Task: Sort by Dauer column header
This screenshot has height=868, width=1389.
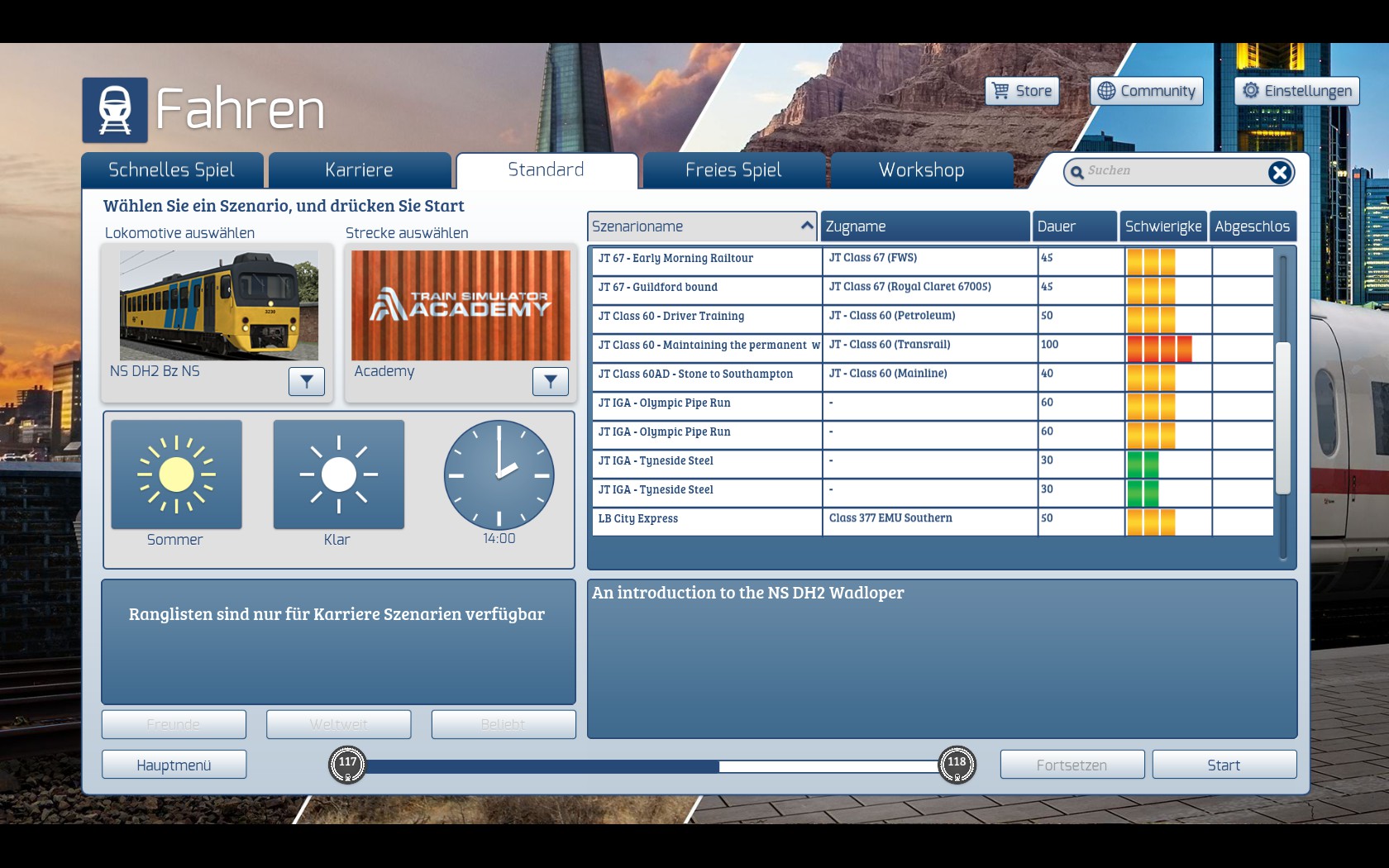Action: 1075,227
